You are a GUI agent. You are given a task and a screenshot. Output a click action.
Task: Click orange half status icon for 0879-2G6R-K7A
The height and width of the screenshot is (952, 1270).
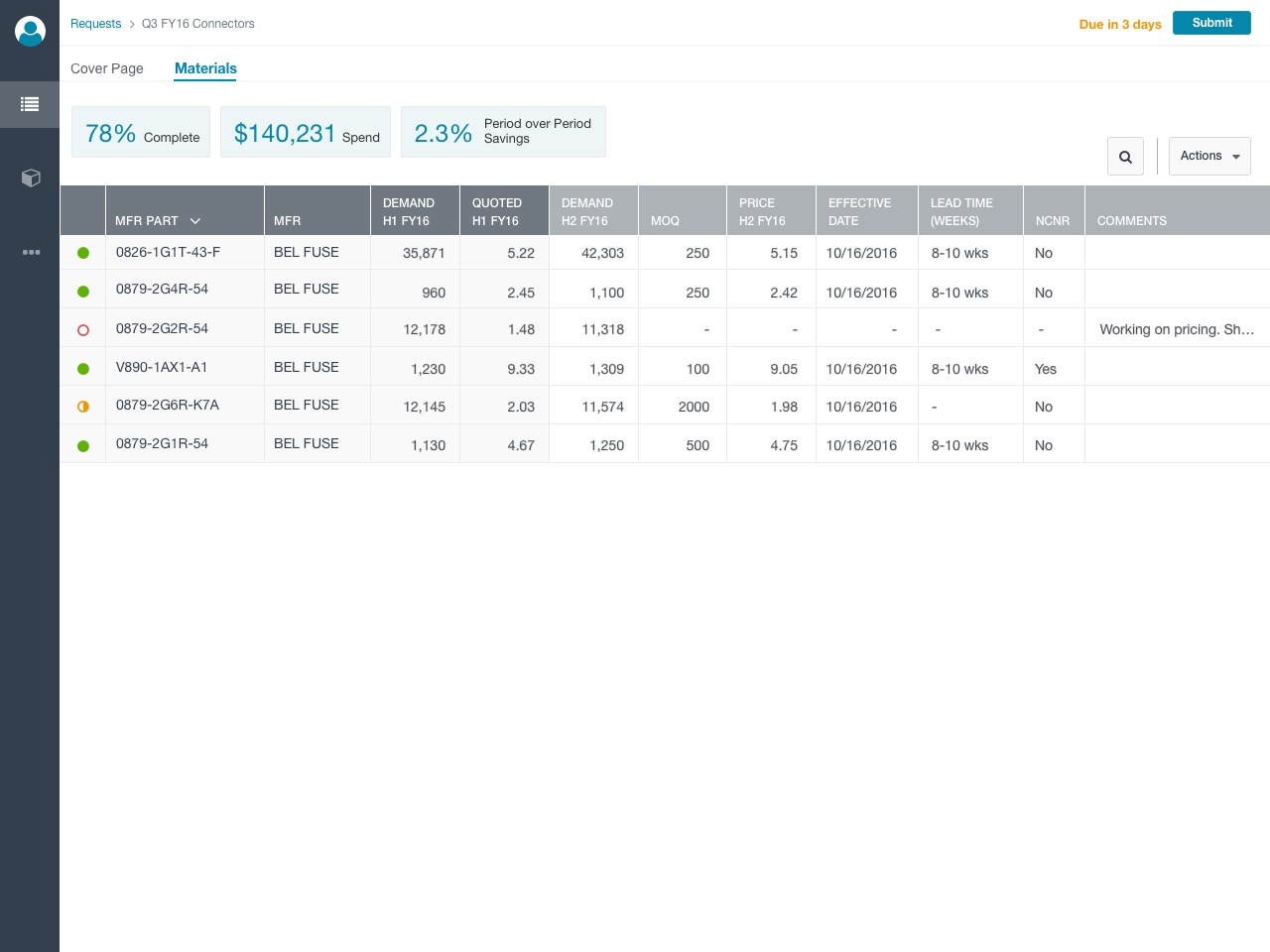coord(83,407)
